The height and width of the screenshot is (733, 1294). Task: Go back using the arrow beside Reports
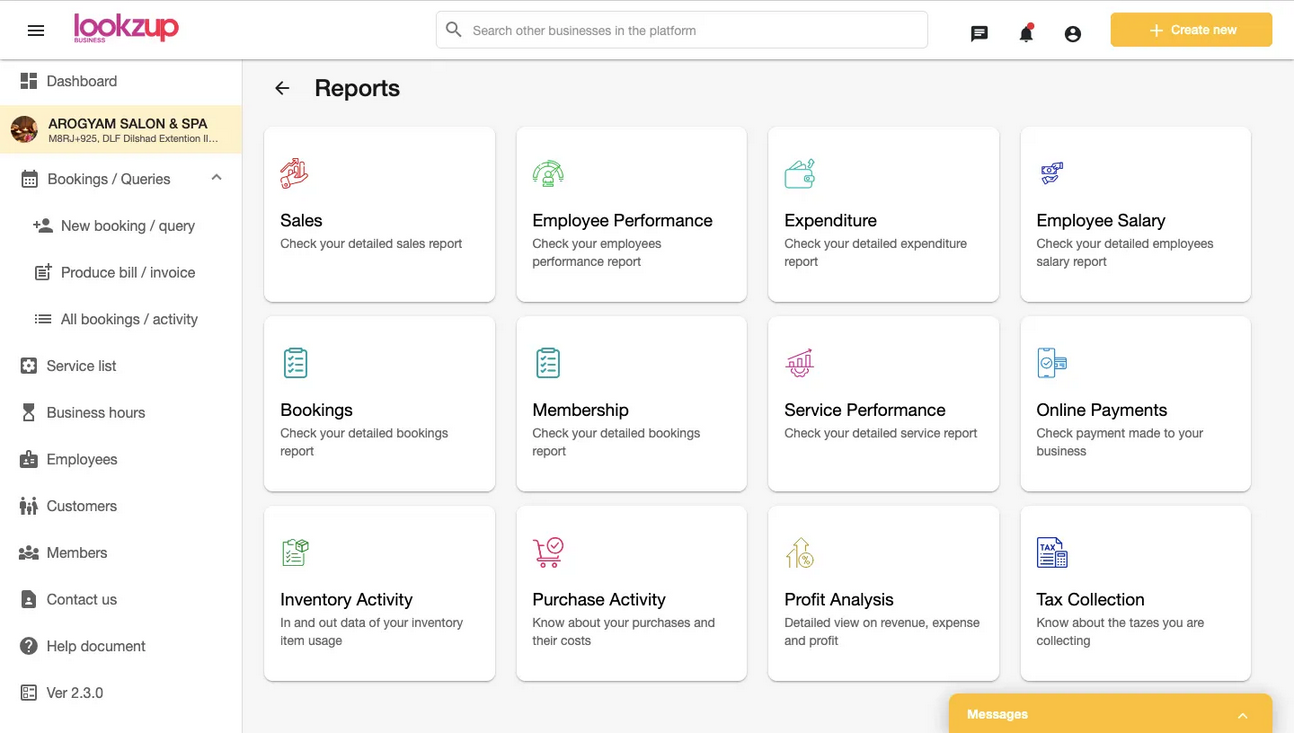click(x=282, y=88)
